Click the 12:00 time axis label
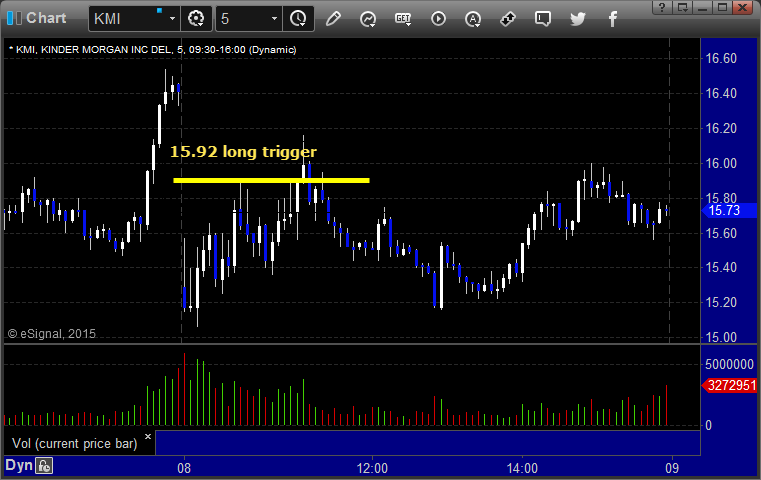 (372, 468)
